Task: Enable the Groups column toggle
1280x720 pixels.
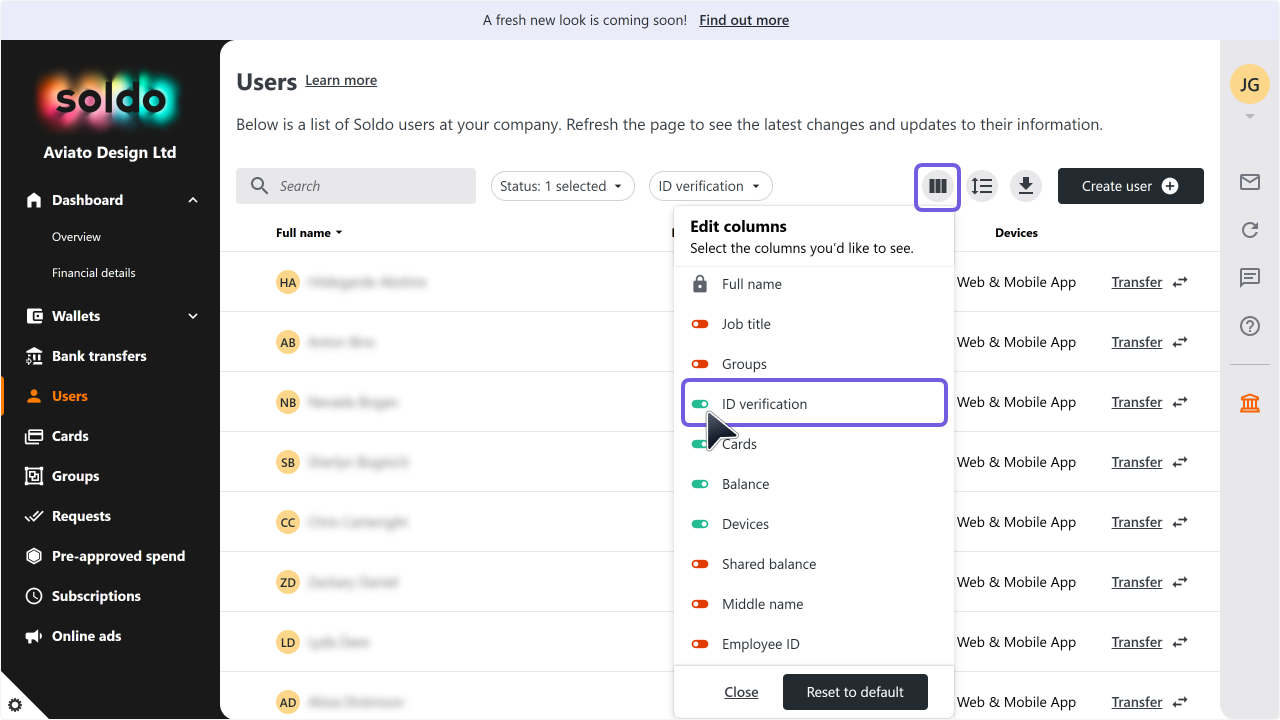Action: [700, 364]
